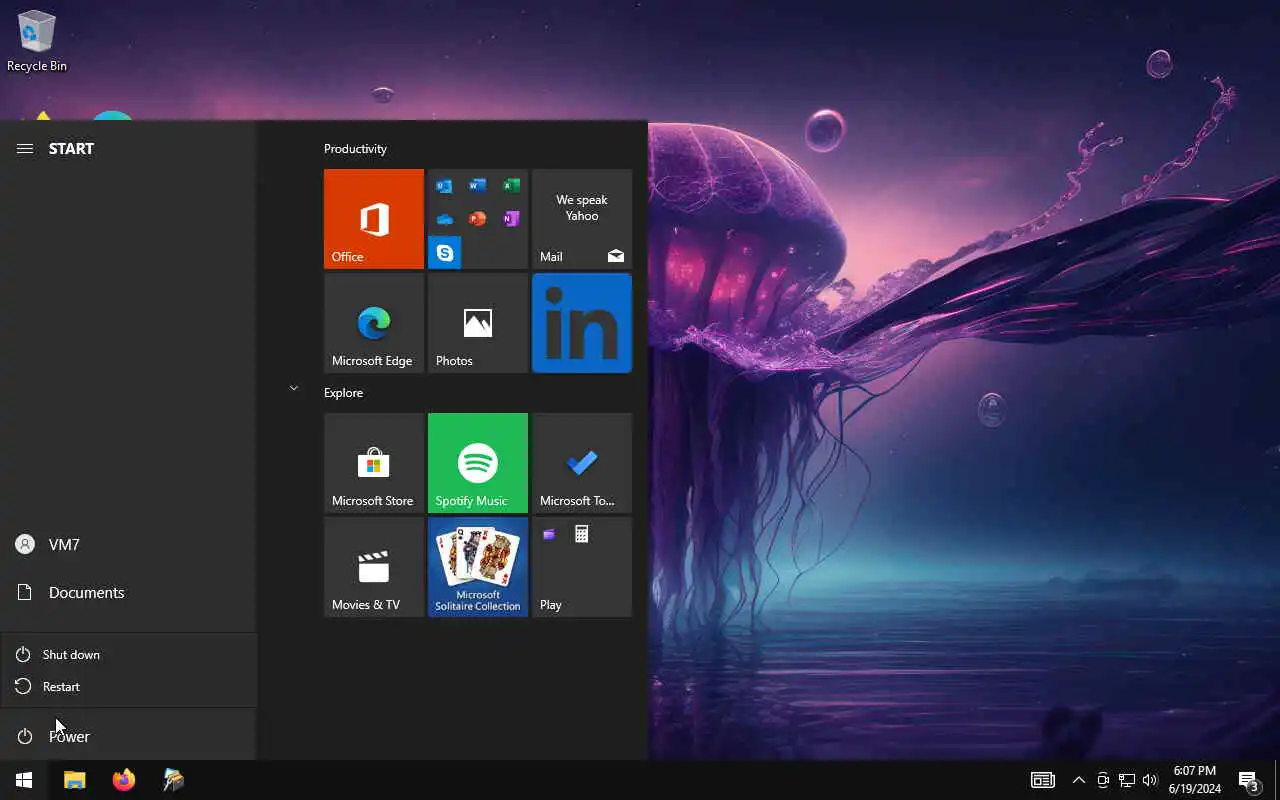The image size is (1280, 800).
Task: Choose Restart from the power menu
Action: click(x=129, y=686)
